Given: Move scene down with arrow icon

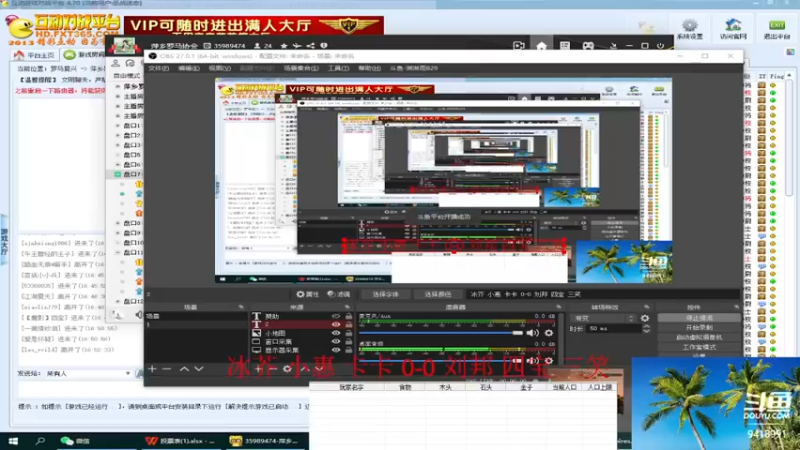Looking at the screenshot, I should click(x=198, y=368).
